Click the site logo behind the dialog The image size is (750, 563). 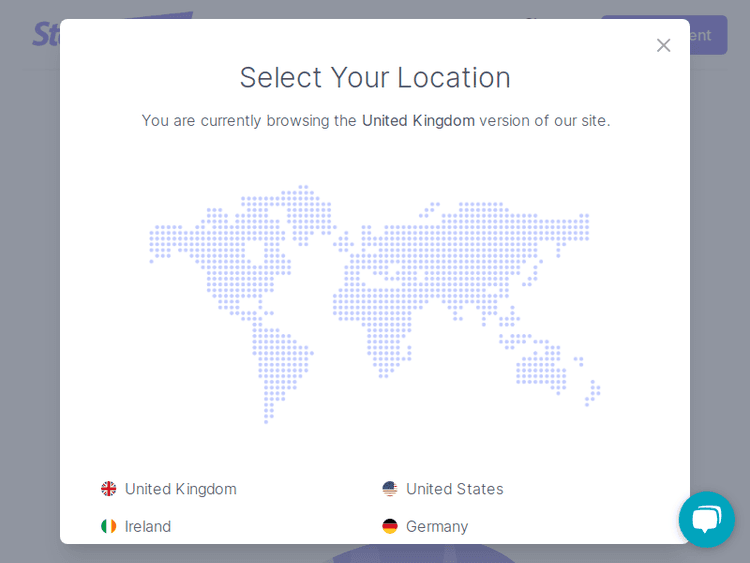pos(45,33)
